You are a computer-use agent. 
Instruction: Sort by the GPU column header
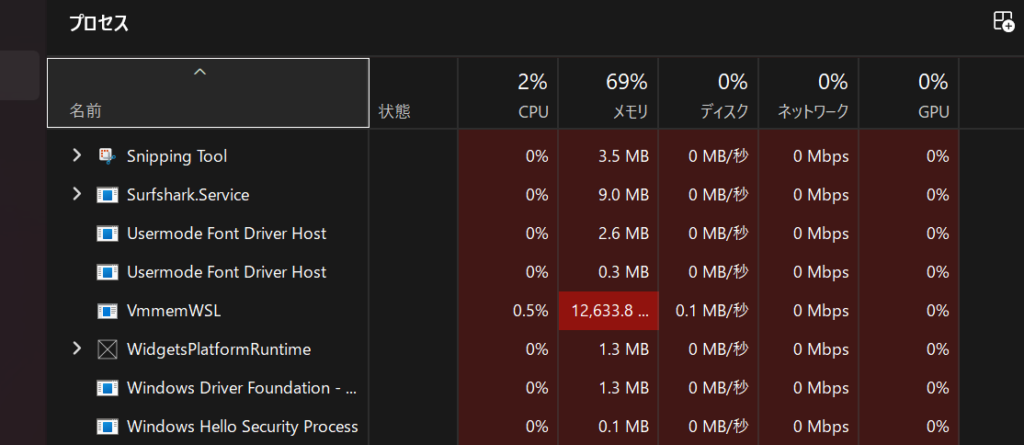908,93
